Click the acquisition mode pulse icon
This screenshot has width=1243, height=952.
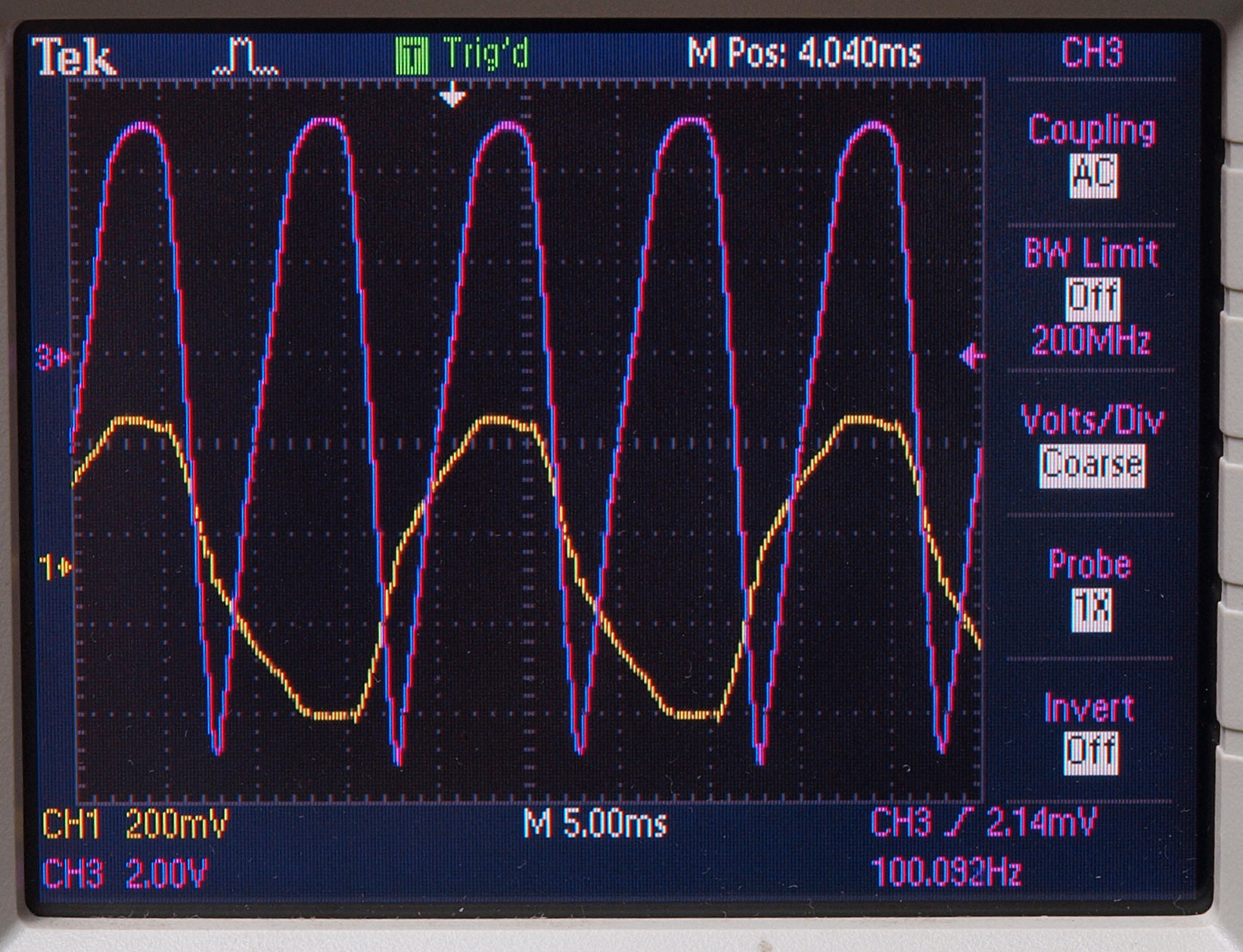(x=245, y=57)
